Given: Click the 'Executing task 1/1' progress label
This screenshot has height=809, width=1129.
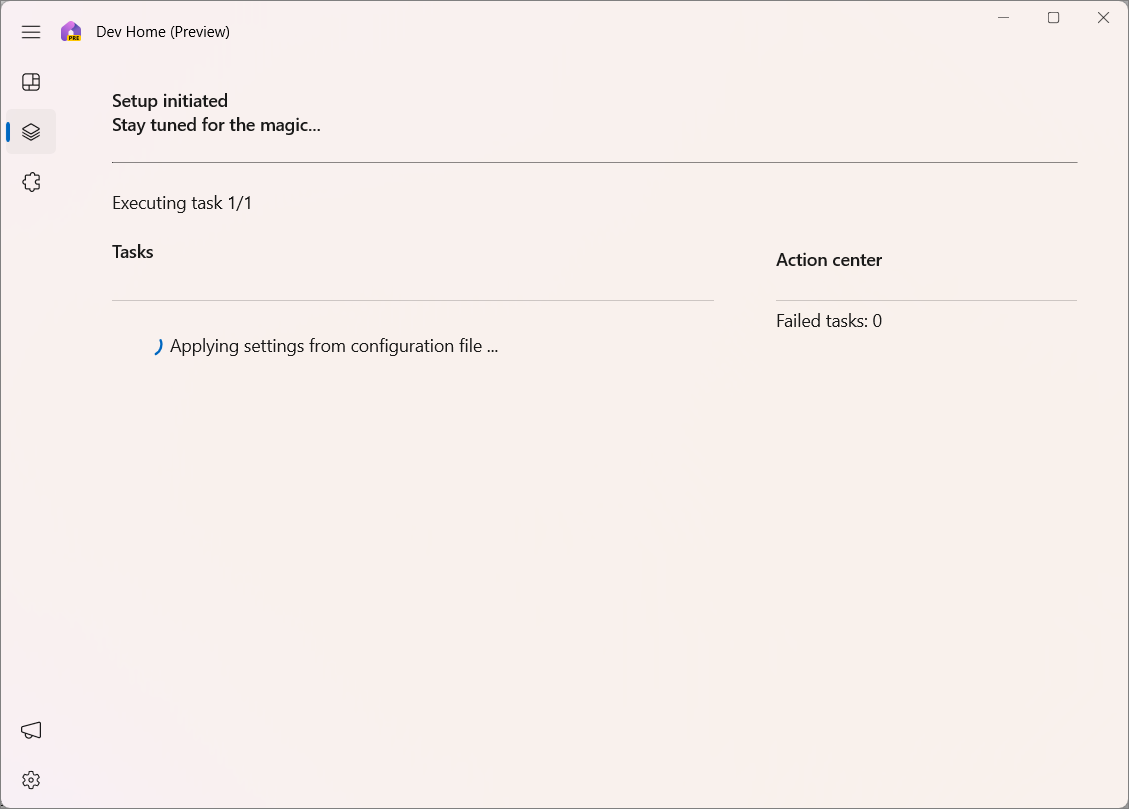Looking at the screenshot, I should [x=181, y=202].
